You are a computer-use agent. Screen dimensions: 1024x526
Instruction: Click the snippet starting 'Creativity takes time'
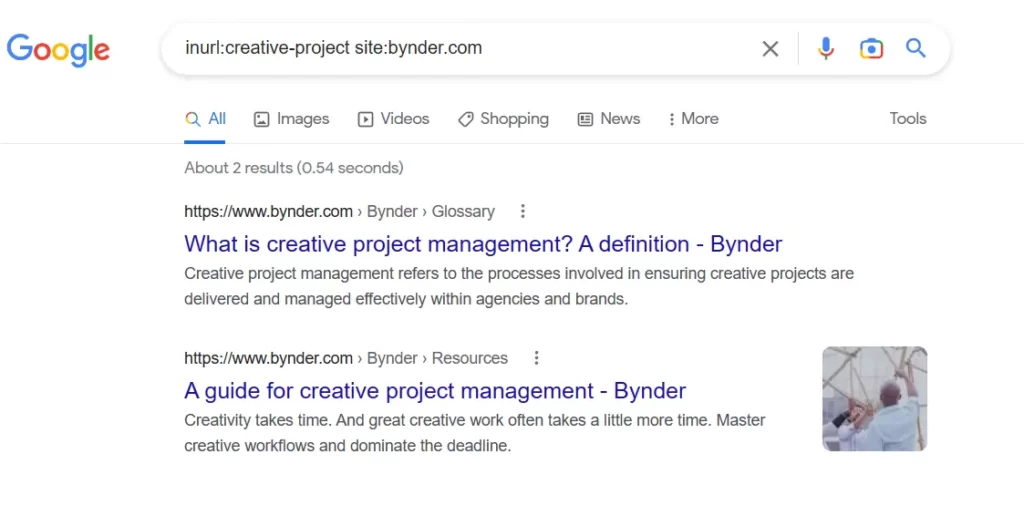tap(475, 433)
